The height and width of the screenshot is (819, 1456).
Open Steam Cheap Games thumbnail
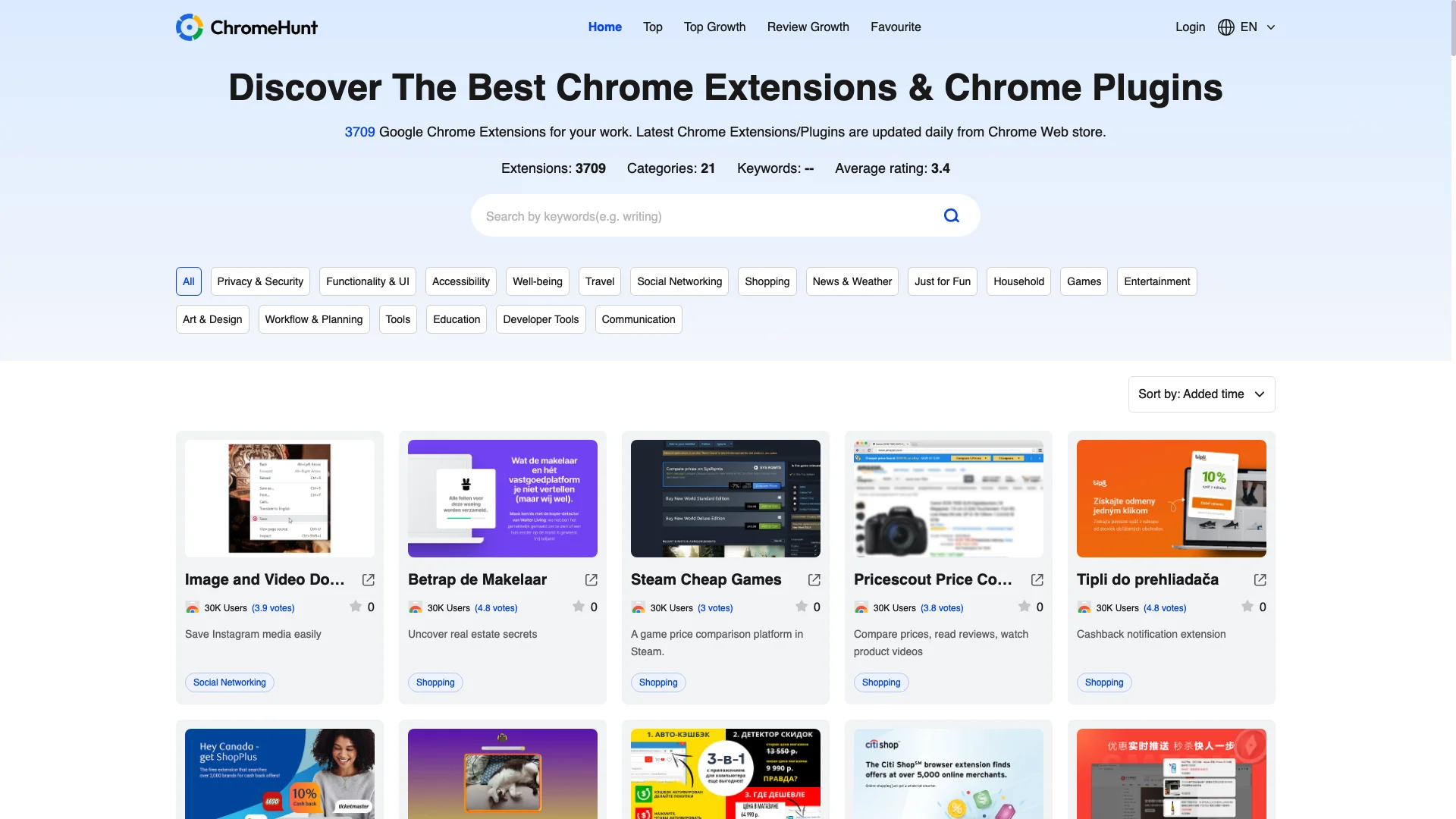tap(726, 499)
